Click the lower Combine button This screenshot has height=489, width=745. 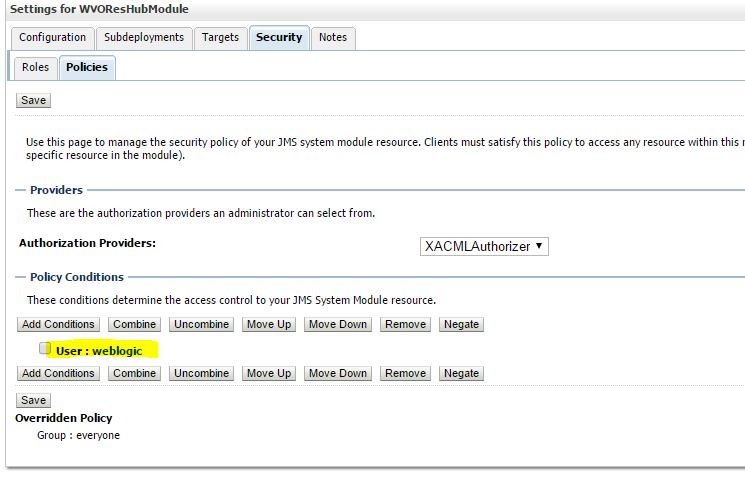(134, 373)
